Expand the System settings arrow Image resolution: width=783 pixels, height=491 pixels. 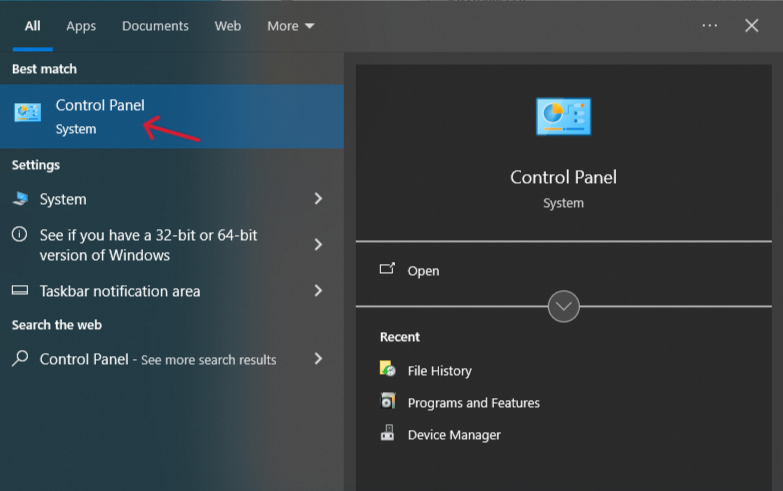pos(318,199)
